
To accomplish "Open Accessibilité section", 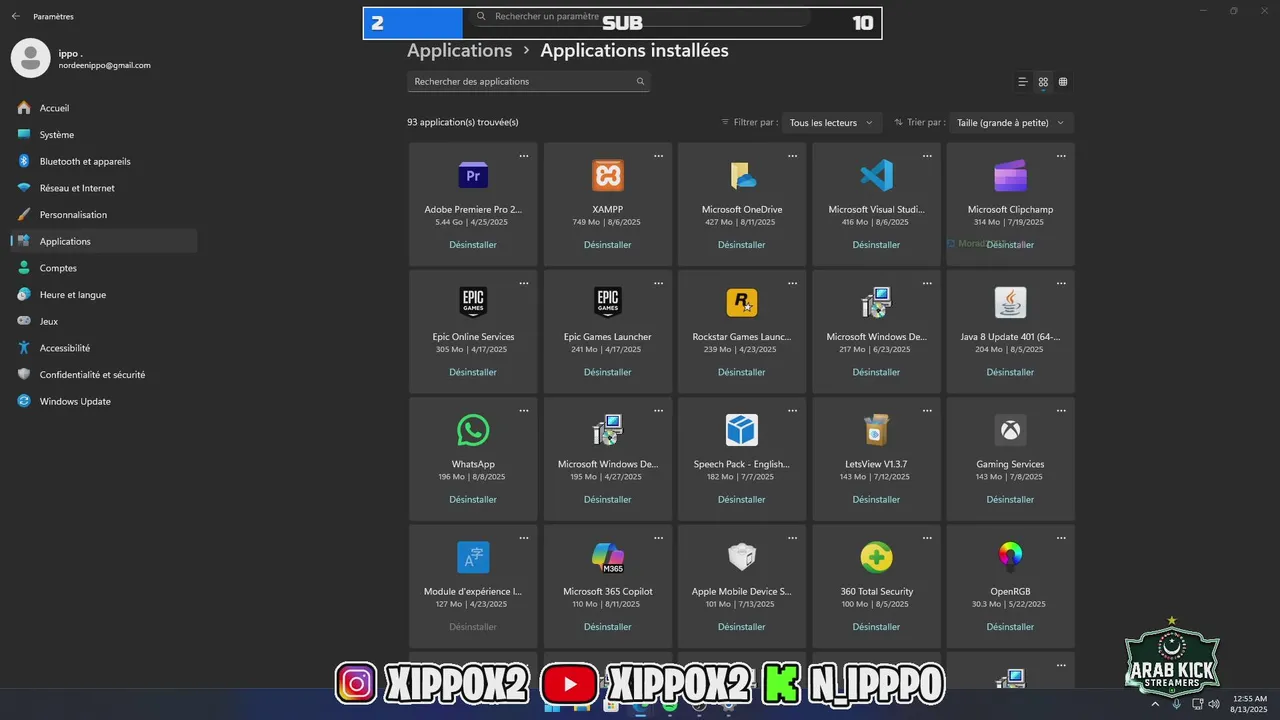I will point(104,348).
